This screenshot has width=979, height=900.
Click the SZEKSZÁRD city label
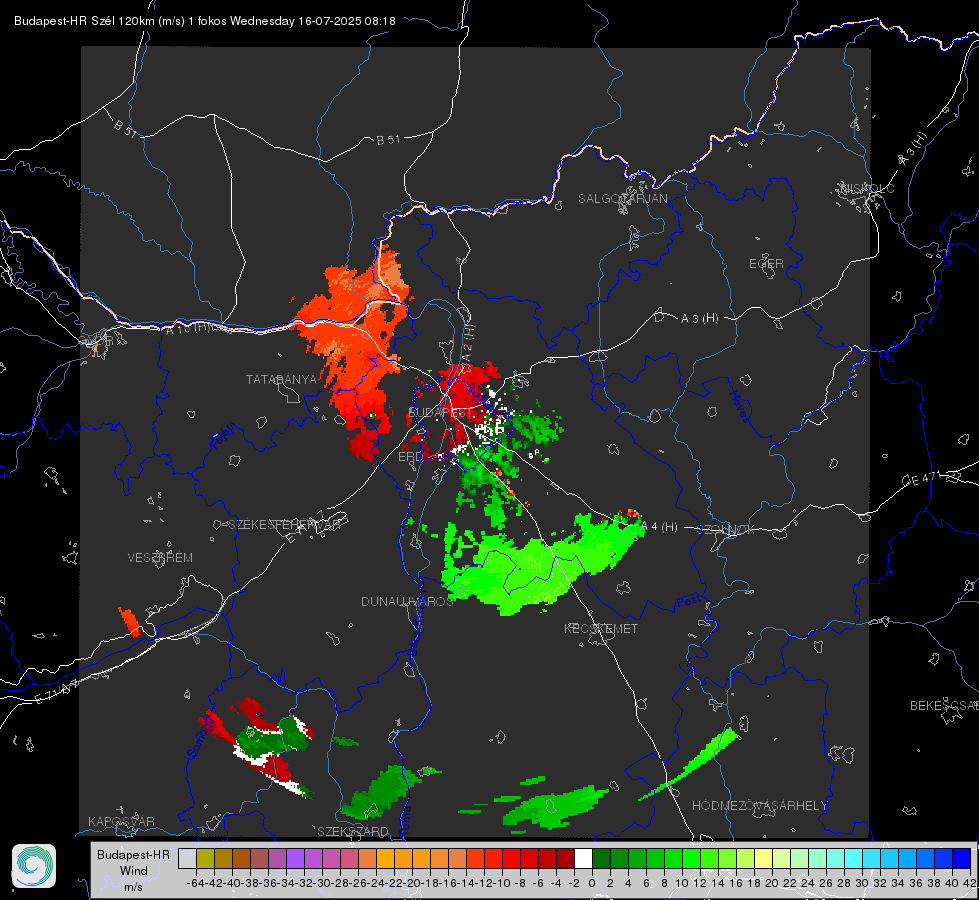[x=353, y=831]
